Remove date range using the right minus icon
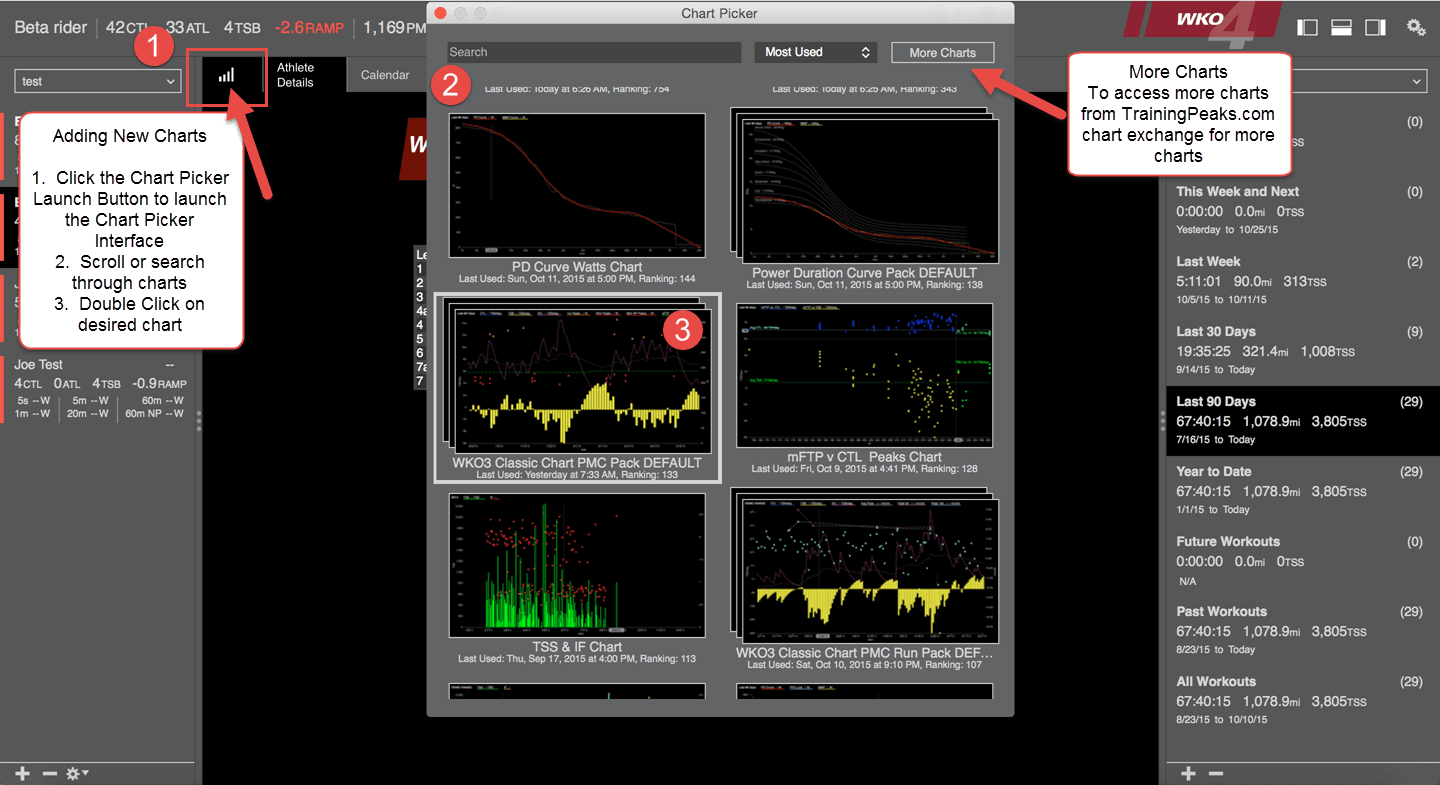This screenshot has height=785, width=1440. 1215,773
